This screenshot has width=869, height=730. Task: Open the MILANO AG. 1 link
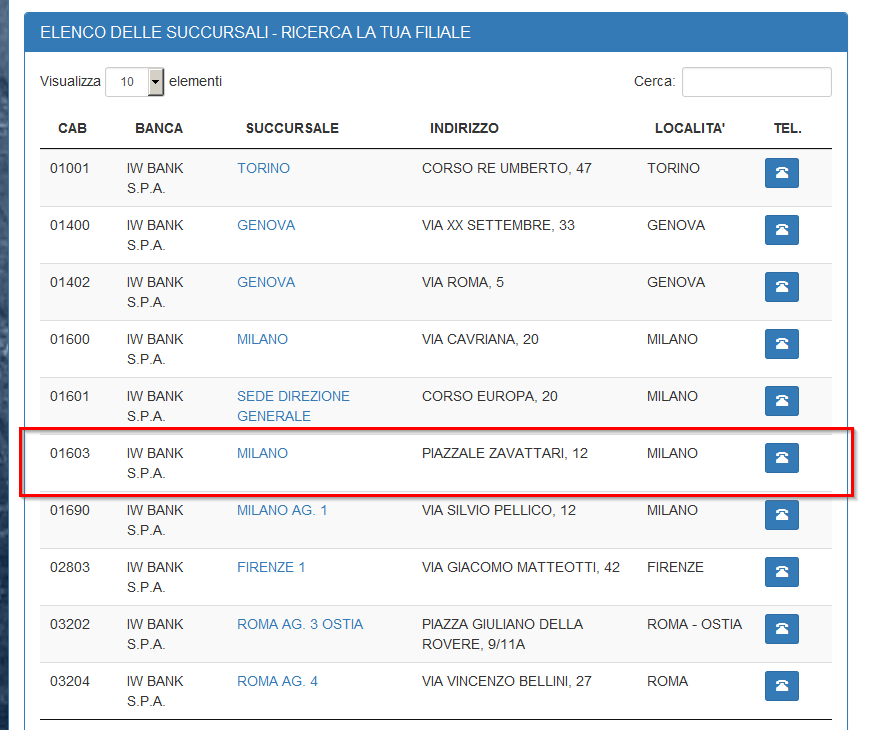[x=282, y=510]
